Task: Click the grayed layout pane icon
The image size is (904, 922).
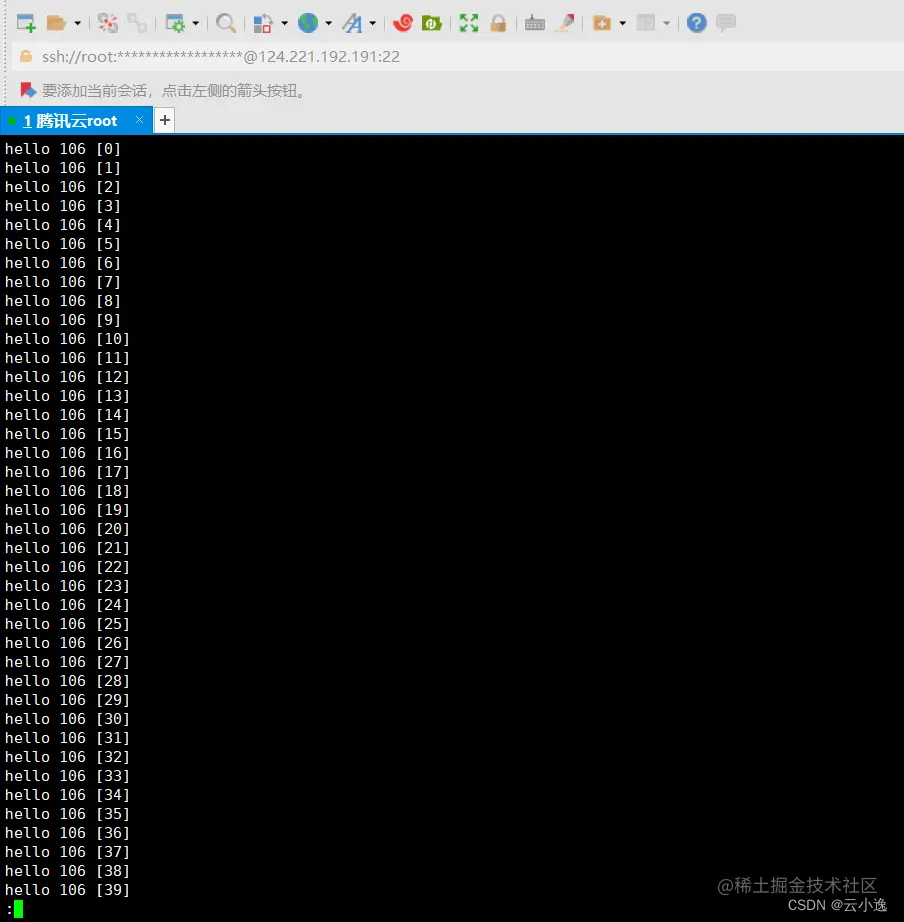Action: [646, 24]
